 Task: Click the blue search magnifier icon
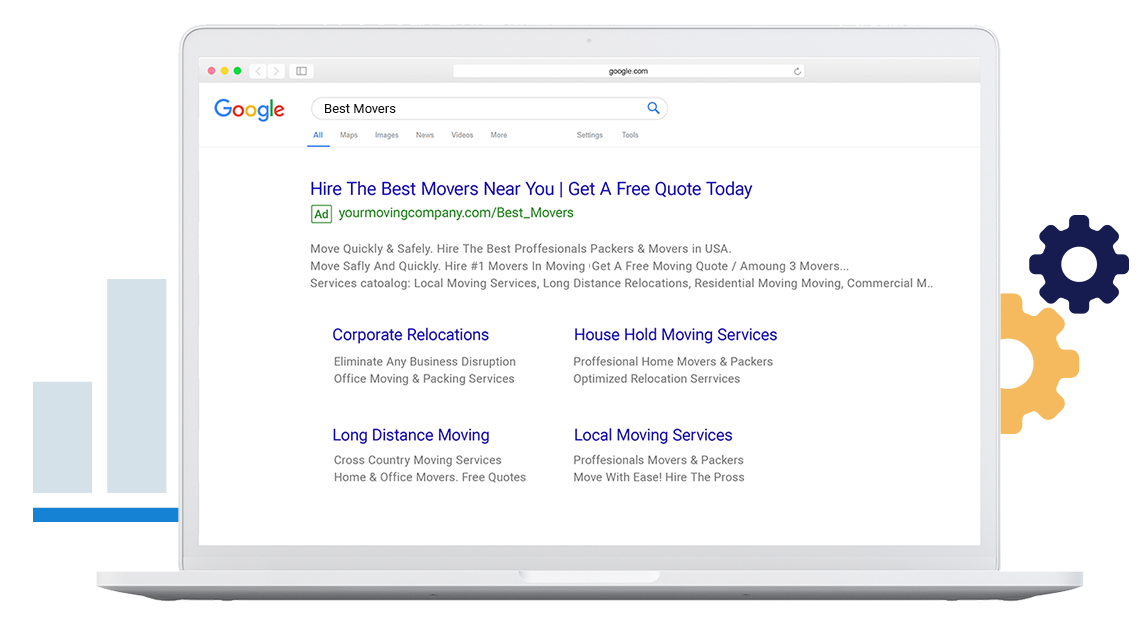(x=653, y=108)
